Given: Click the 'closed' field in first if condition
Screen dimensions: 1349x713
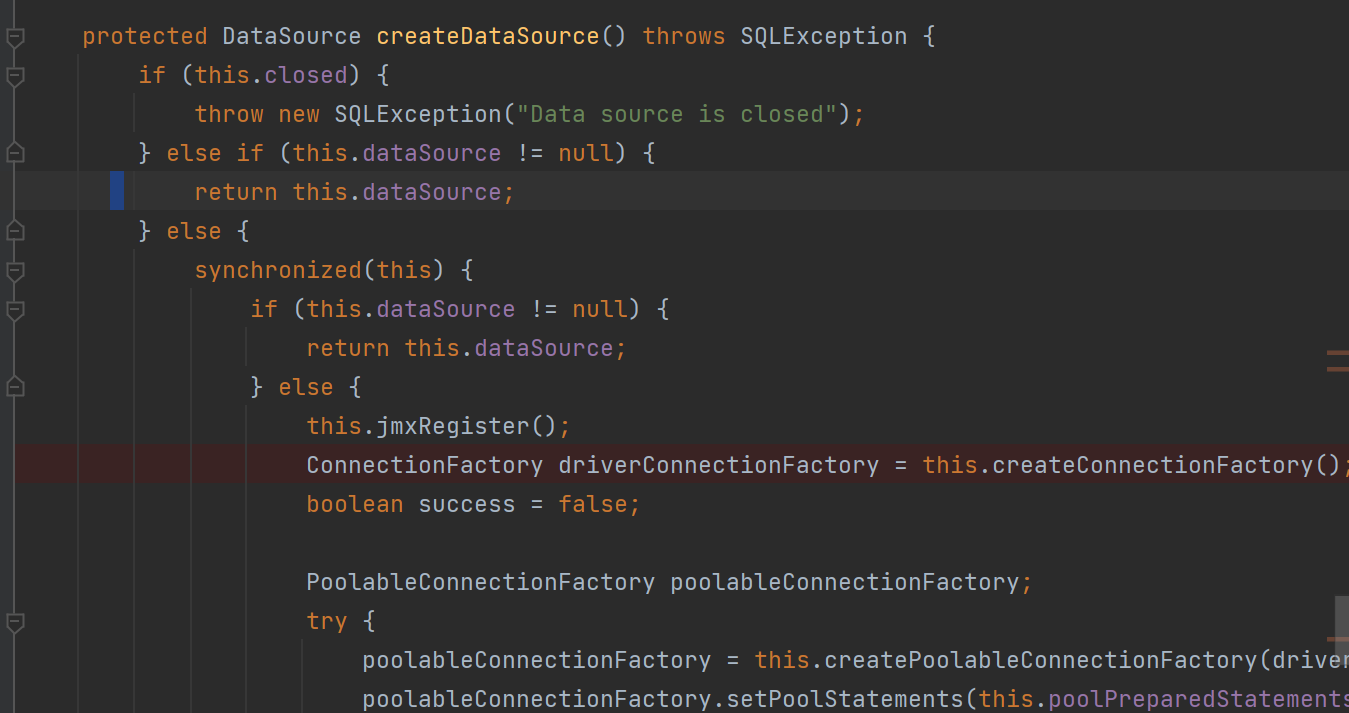Looking at the screenshot, I should (x=306, y=75).
